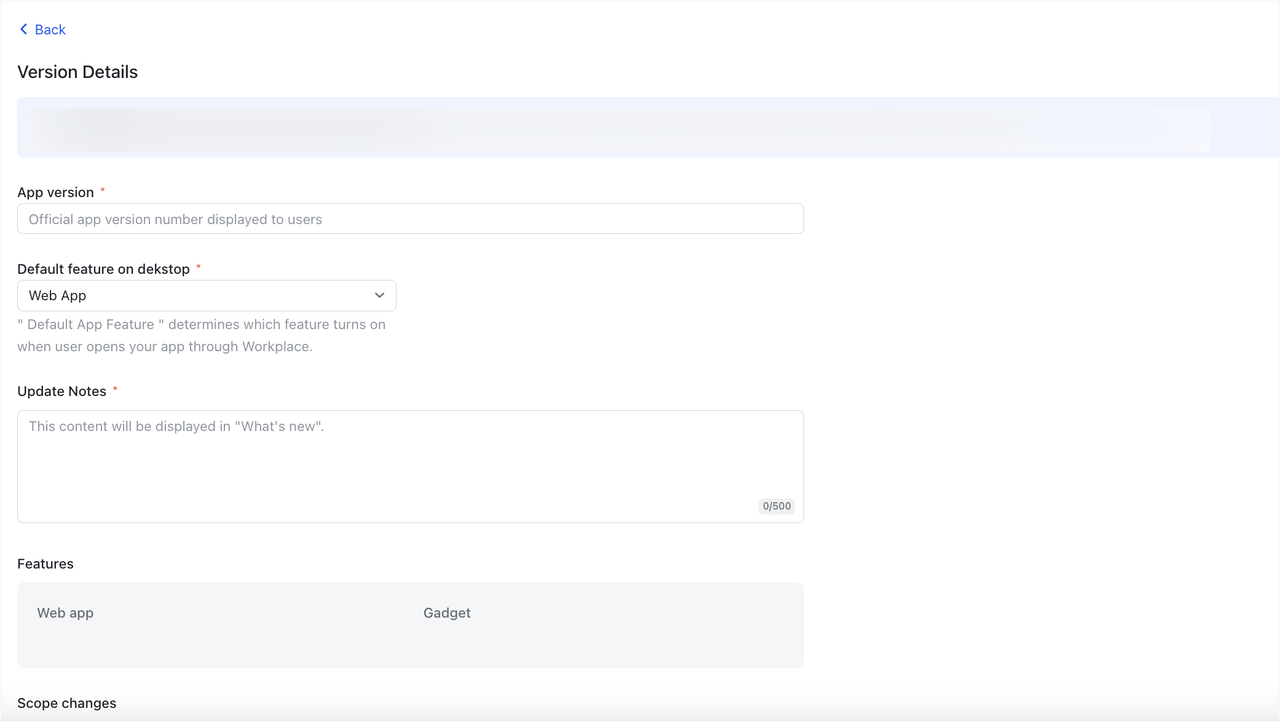1280x722 pixels.
Task: Click the 0/500 character counter badge
Action: 777,506
